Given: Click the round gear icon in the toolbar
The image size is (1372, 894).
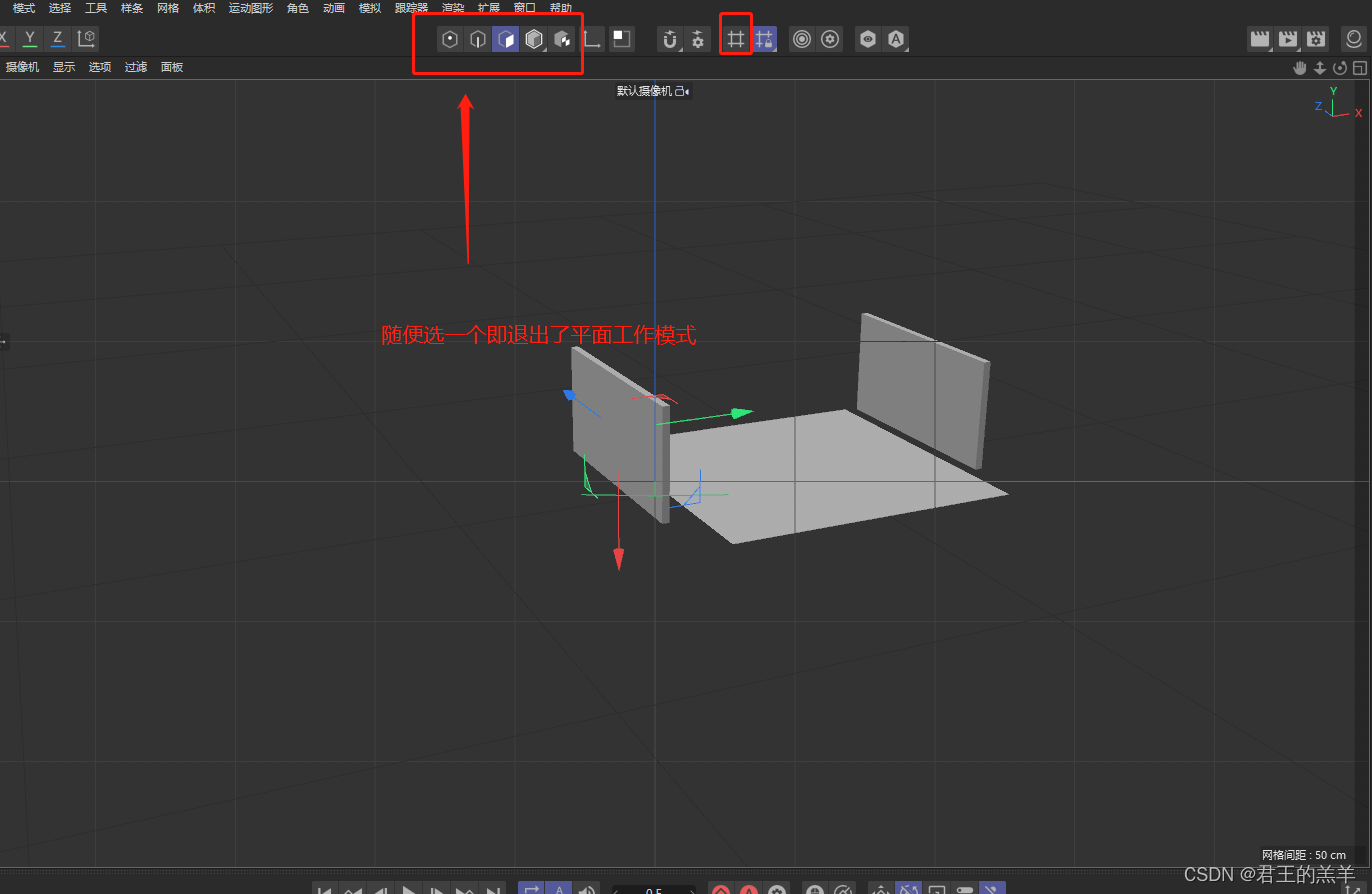Looking at the screenshot, I should 830,40.
